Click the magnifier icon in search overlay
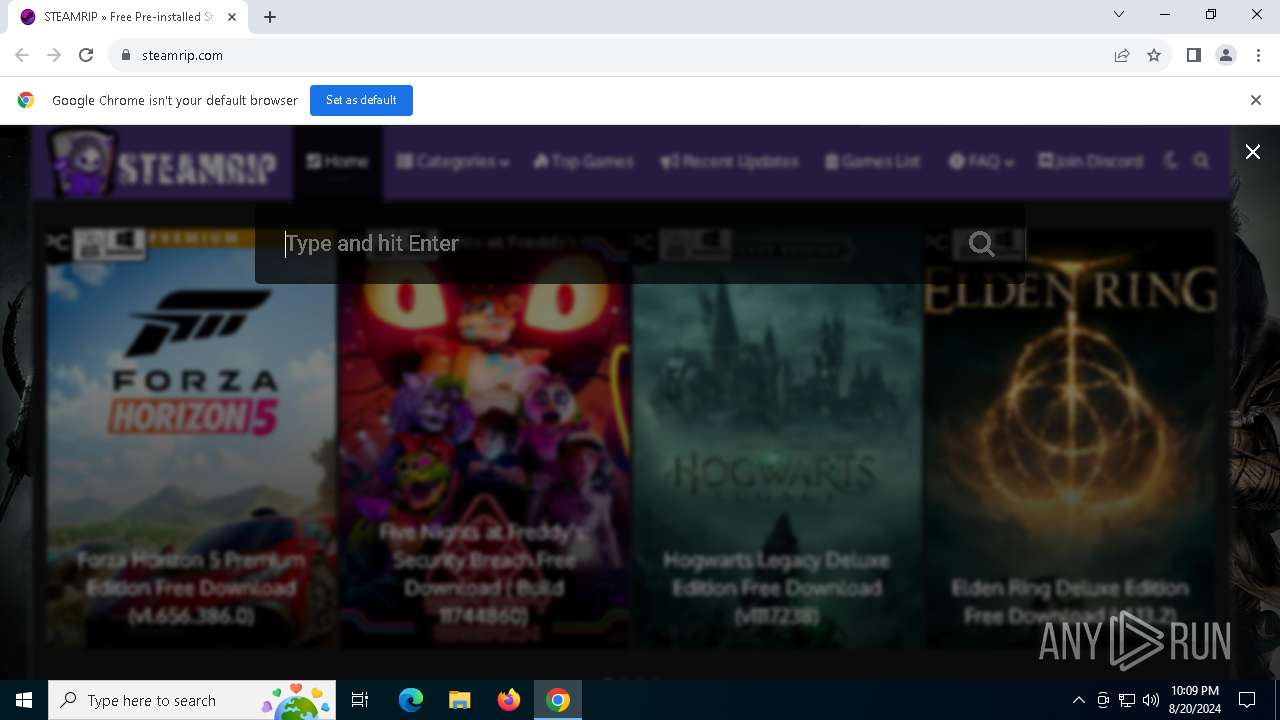Screen dimensions: 1280x720 tap(981, 244)
